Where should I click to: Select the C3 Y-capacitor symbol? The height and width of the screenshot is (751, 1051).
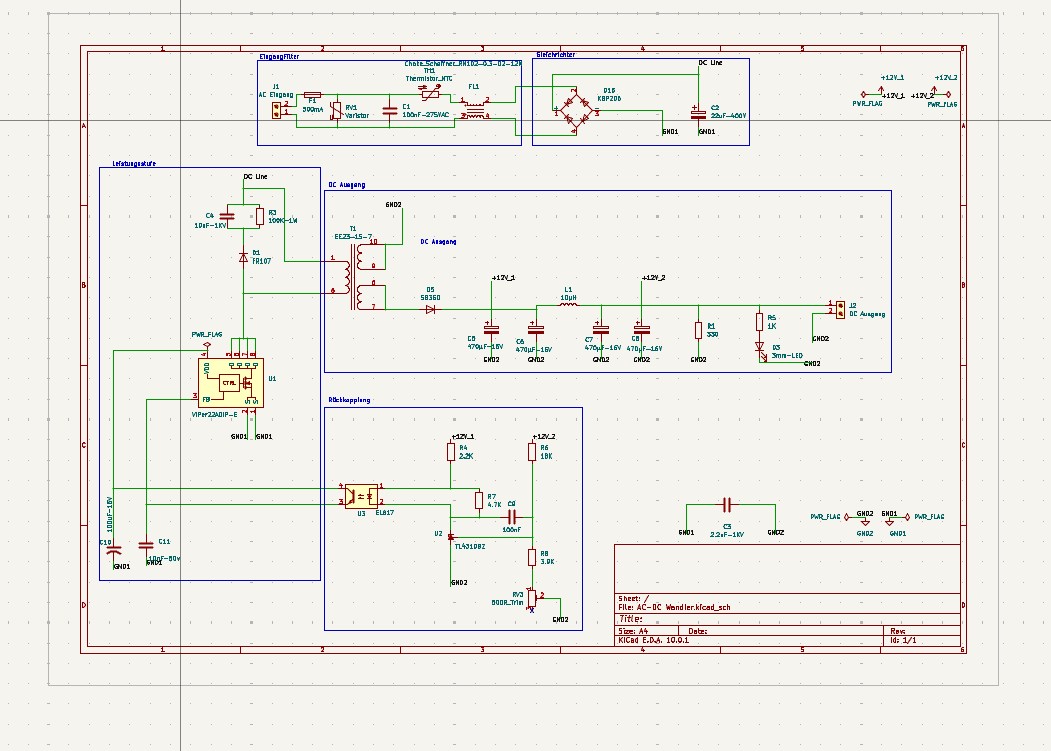(x=727, y=504)
